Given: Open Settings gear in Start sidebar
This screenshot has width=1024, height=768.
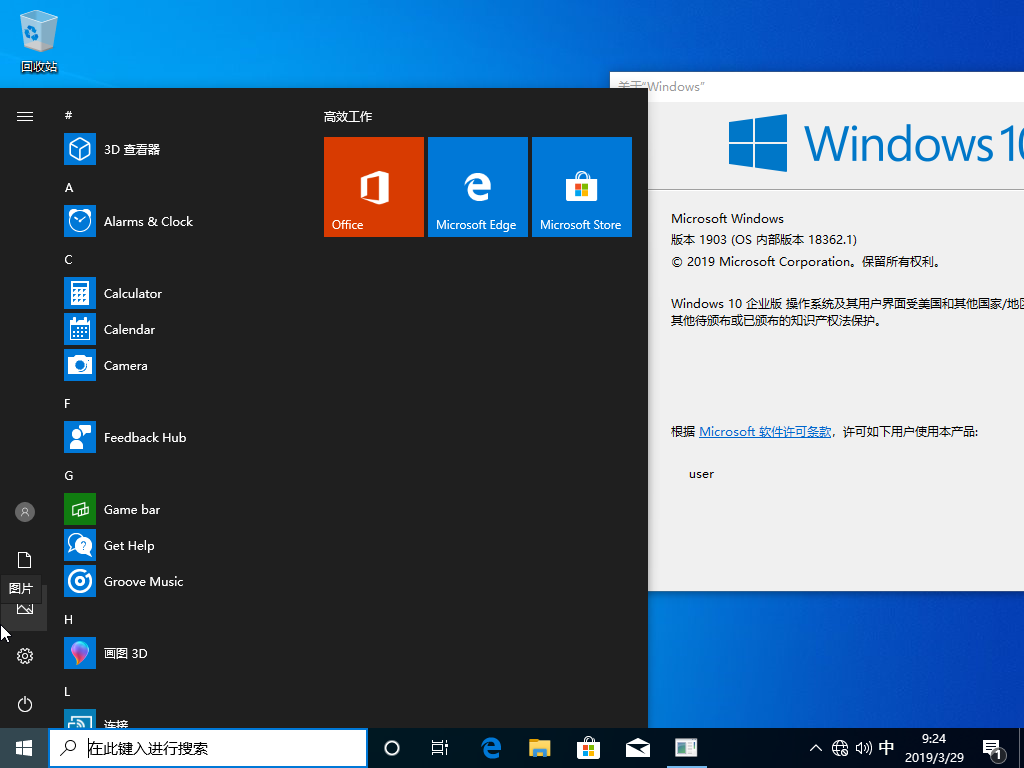Looking at the screenshot, I should pos(25,656).
